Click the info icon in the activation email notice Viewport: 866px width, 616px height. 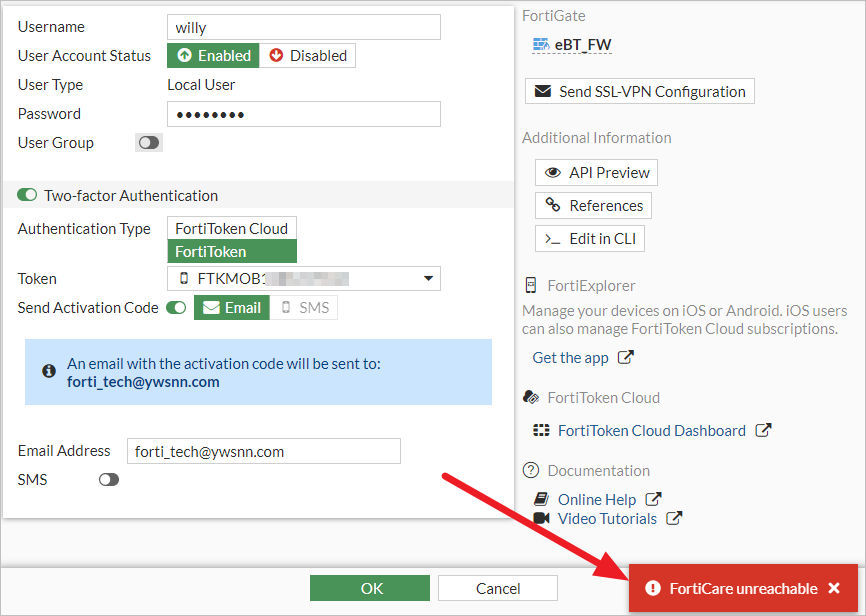tap(49, 371)
